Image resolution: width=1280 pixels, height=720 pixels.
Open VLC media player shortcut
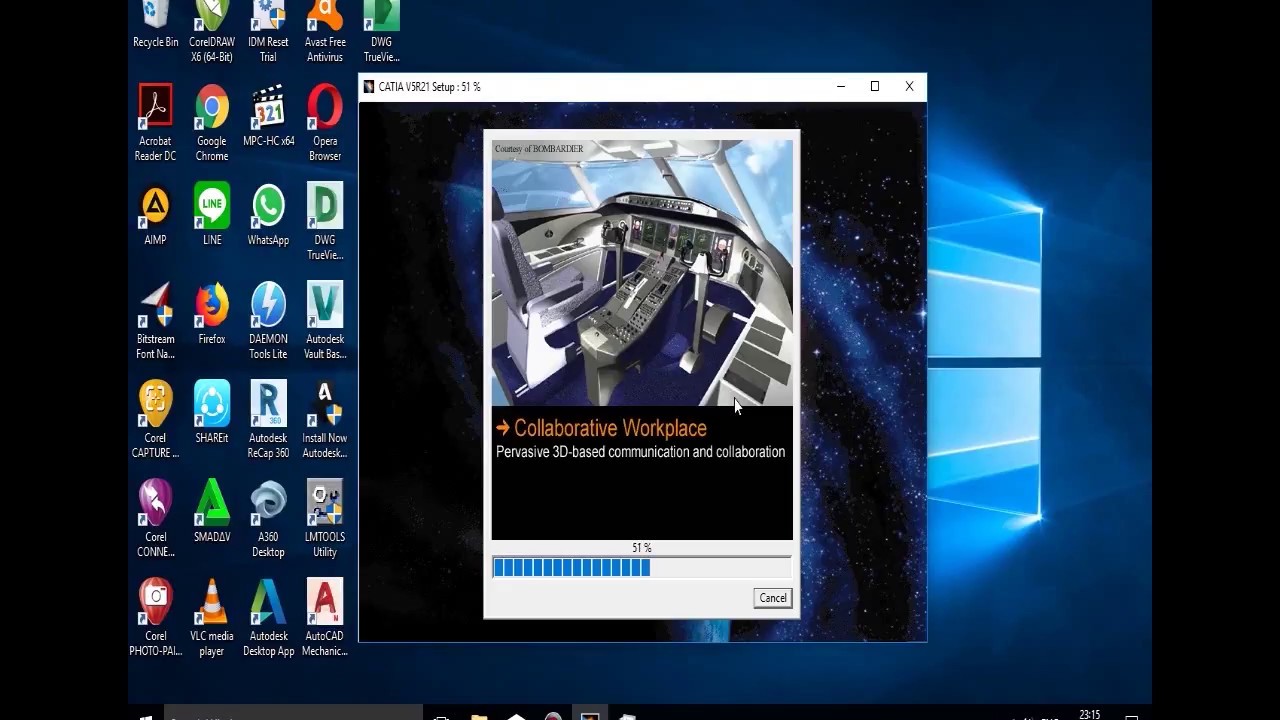pyautogui.click(x=212, y=618)
